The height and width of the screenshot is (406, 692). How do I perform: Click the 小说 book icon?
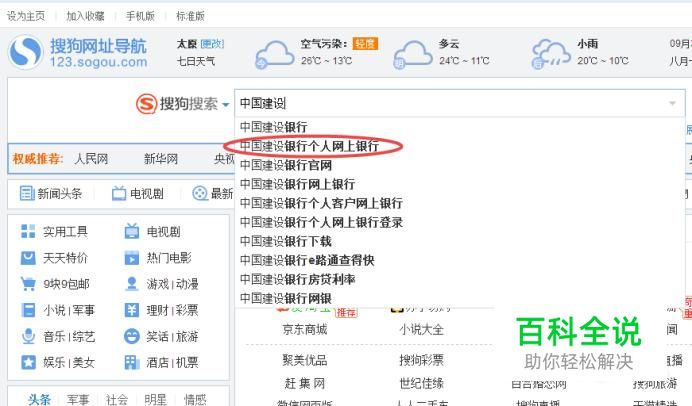tap(28, 310)
